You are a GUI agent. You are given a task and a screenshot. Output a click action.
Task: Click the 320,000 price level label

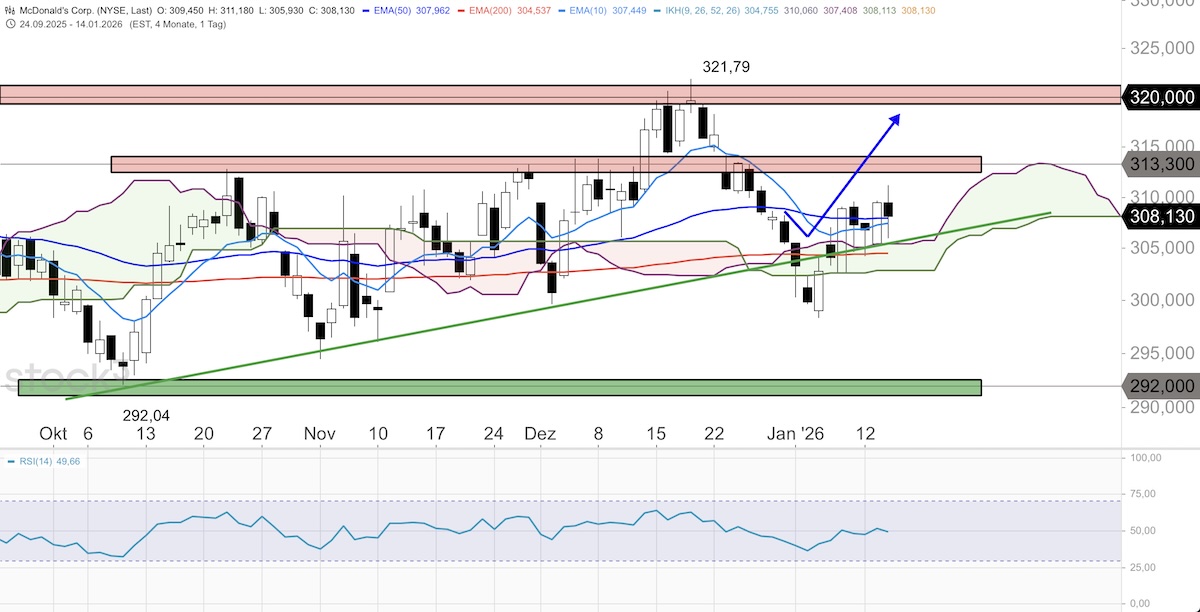tap(1162, 96)
